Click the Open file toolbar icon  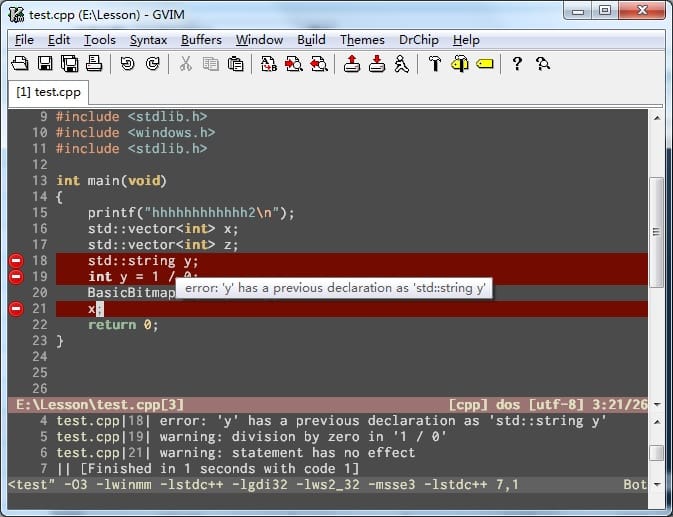coord(19,65)
